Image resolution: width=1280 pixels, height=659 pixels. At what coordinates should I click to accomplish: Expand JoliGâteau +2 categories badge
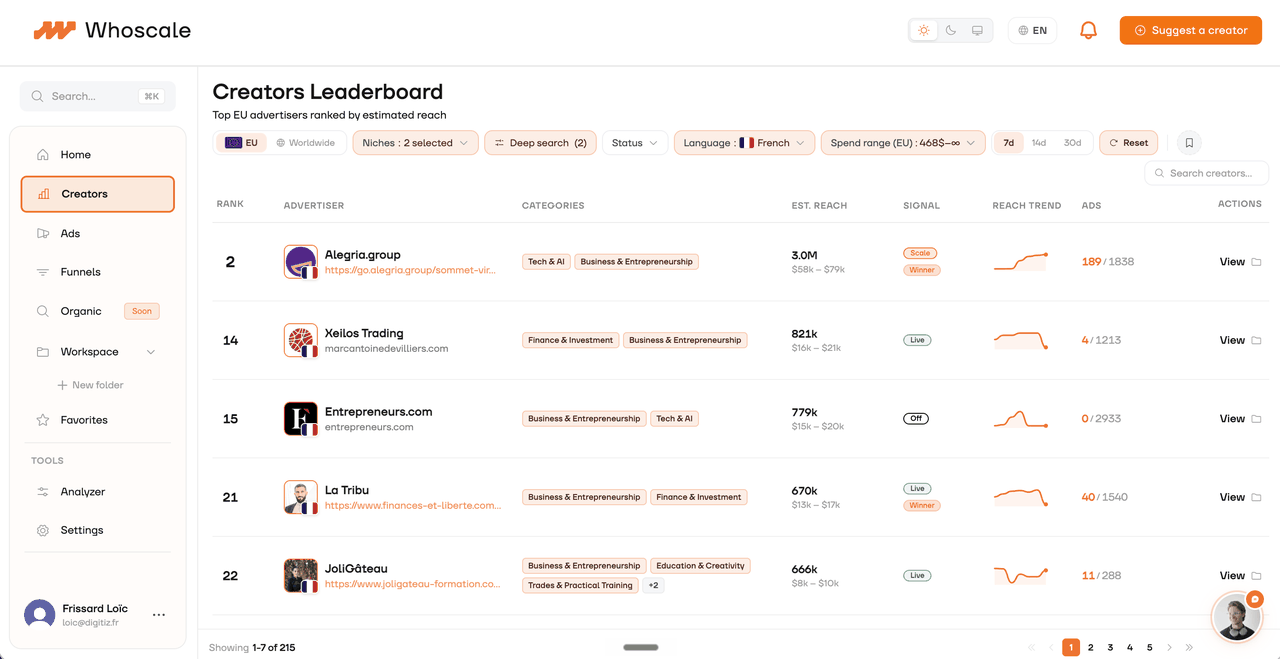coord(654,585)
